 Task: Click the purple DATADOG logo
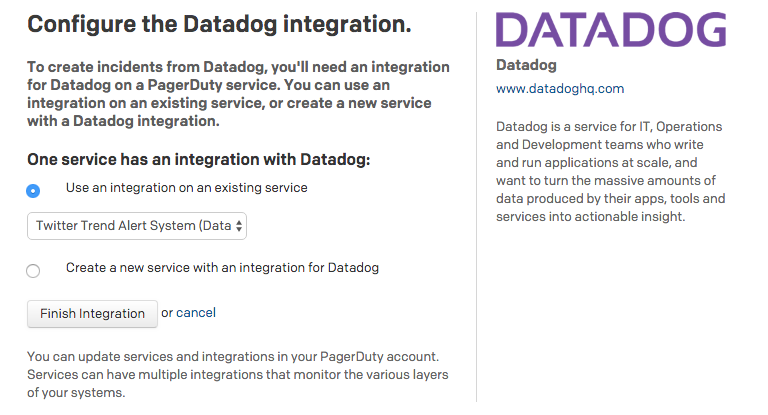[x=611, y=29]
